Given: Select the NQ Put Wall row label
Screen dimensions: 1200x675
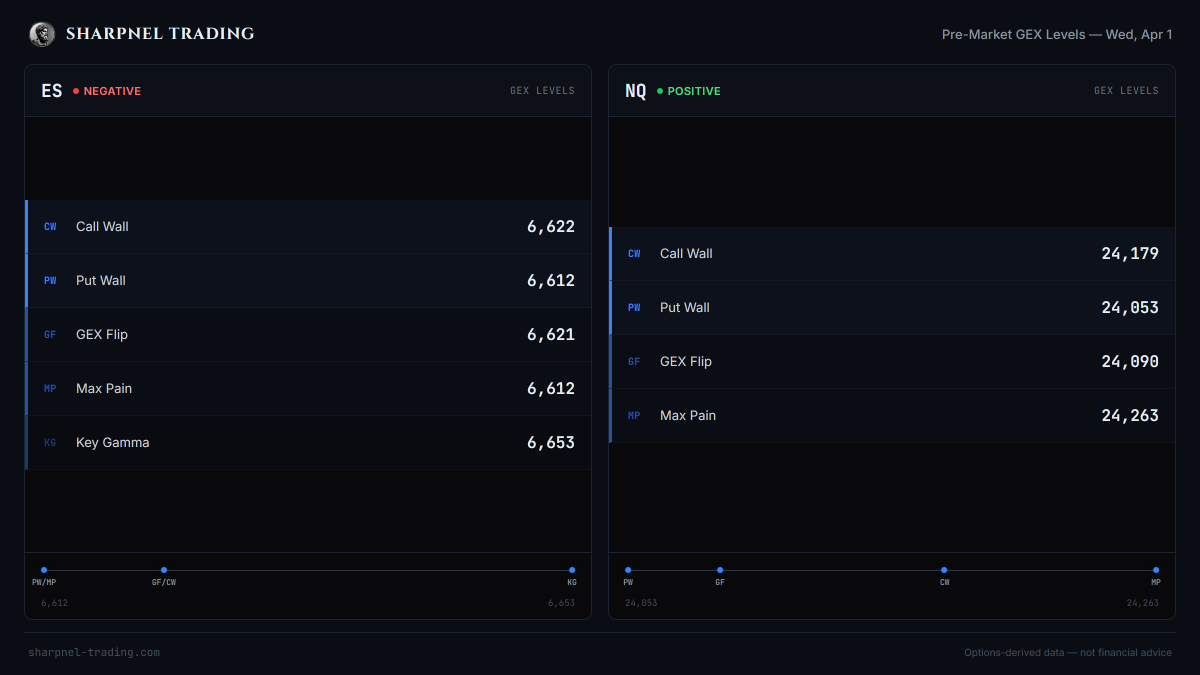Looking at the screenshot, I should pos(685,308).
